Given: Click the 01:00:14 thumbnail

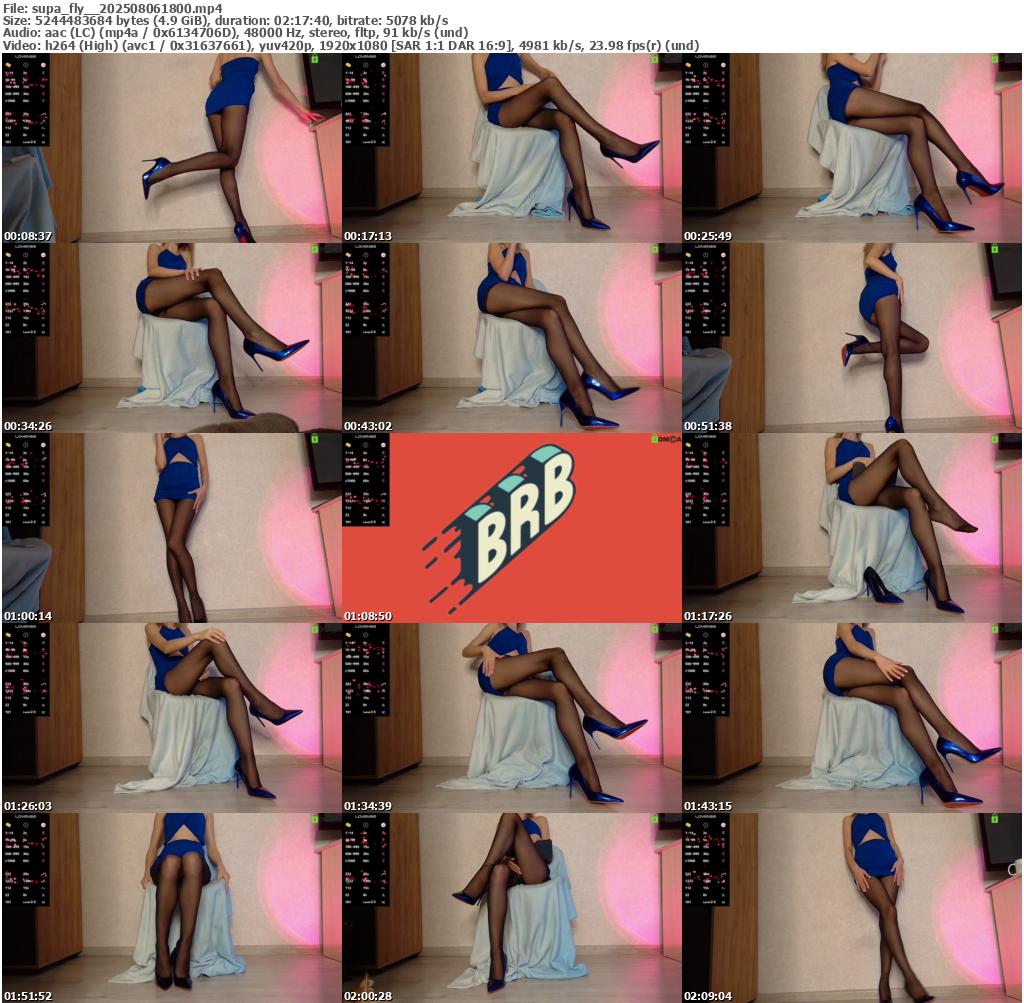Looking at the screenshot, I should [x=171, y=528].
